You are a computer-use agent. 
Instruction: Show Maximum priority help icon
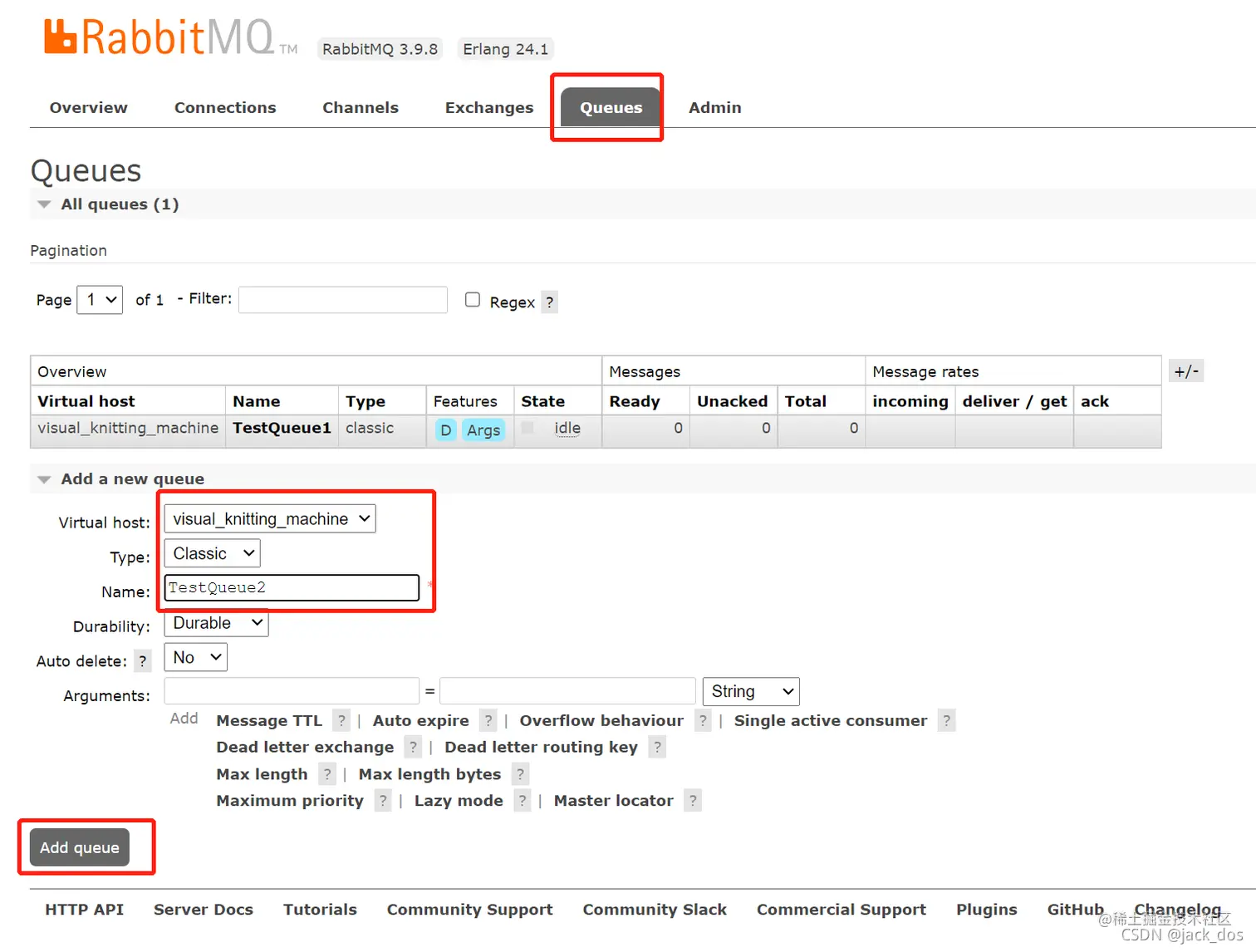pyautogui.click(x=383, y=801)
